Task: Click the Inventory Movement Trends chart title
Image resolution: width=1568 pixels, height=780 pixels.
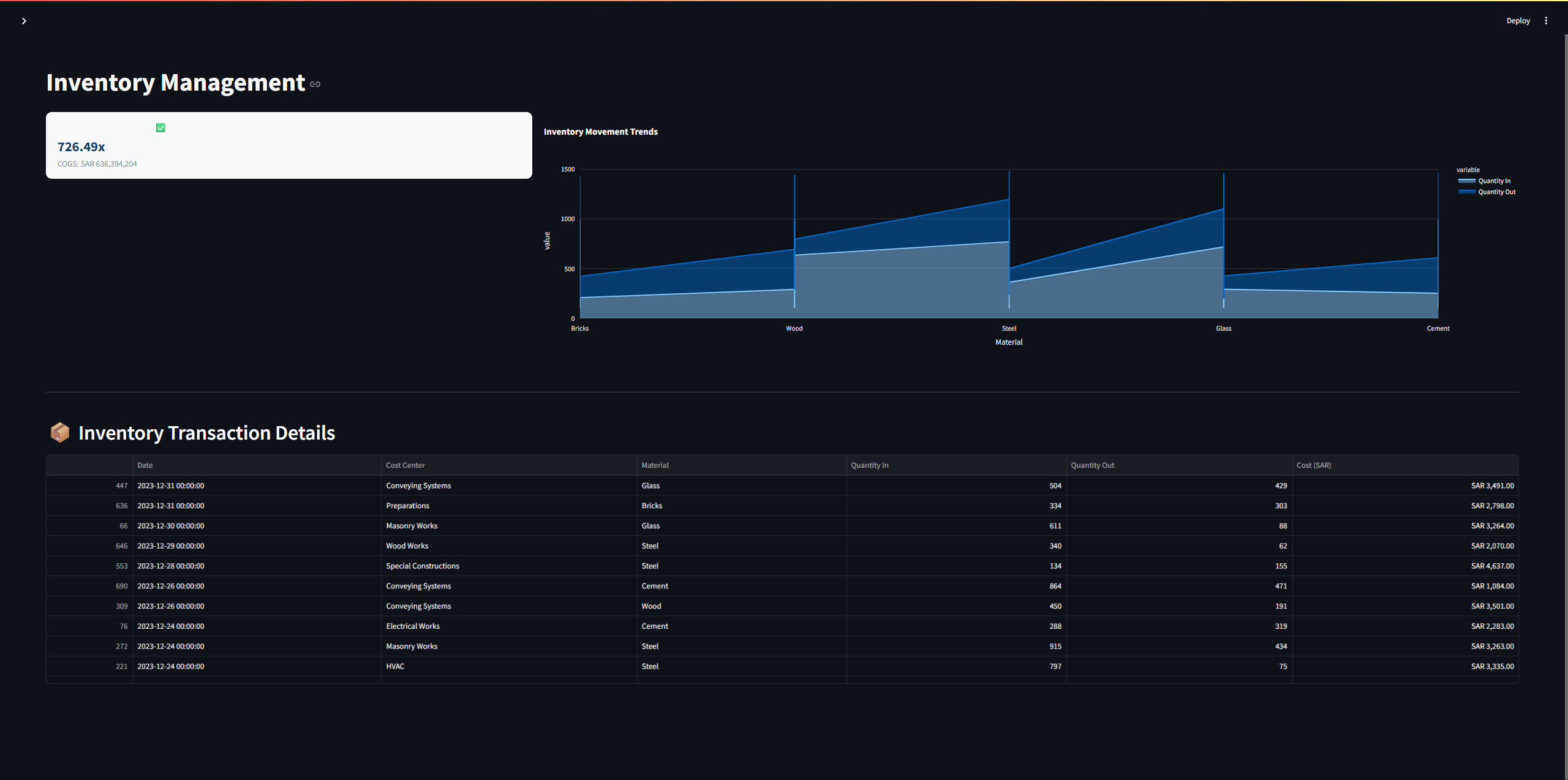Action: pos(600,132)
